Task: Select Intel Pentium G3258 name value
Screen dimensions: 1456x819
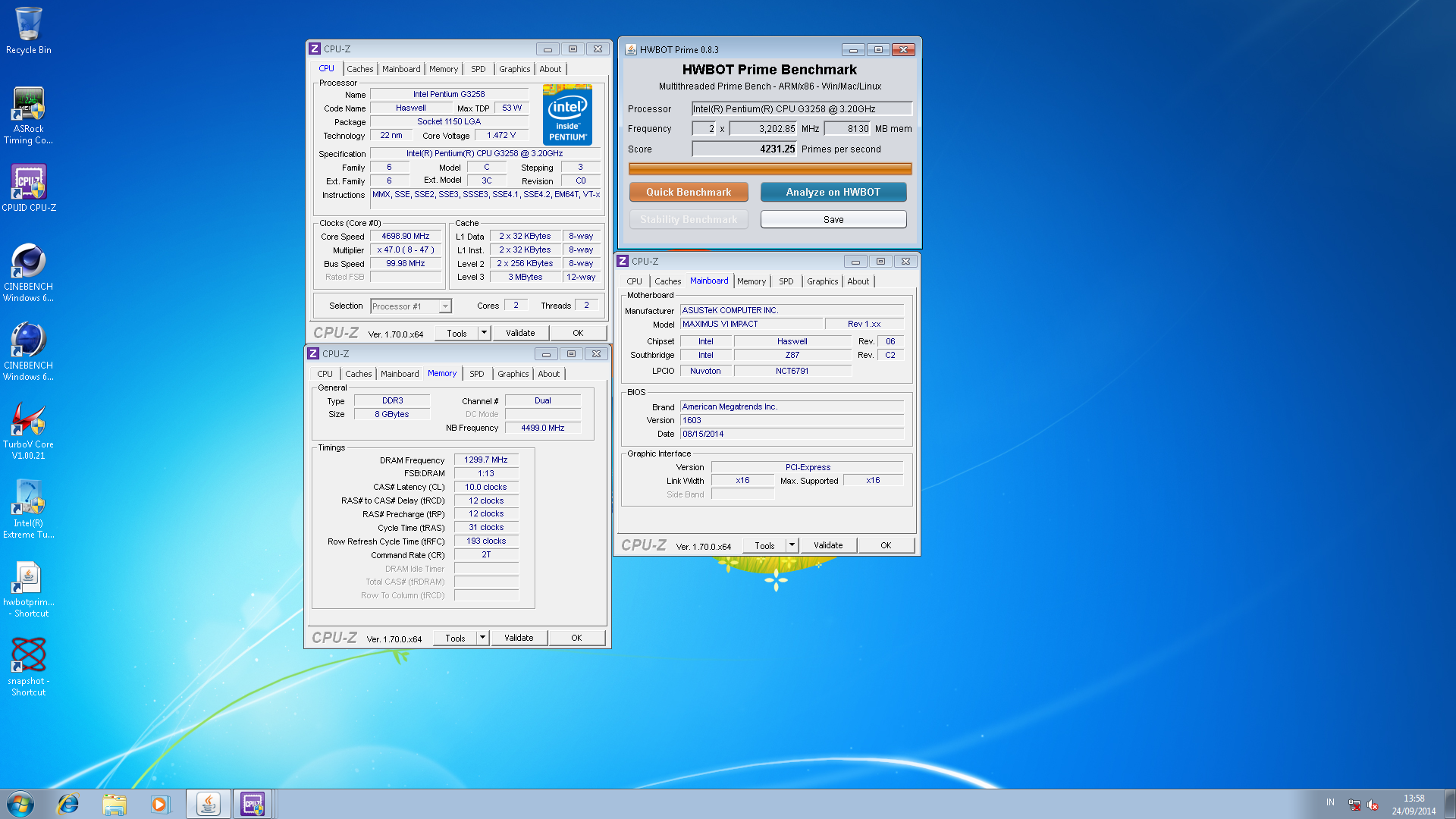Action: (449, 94)
